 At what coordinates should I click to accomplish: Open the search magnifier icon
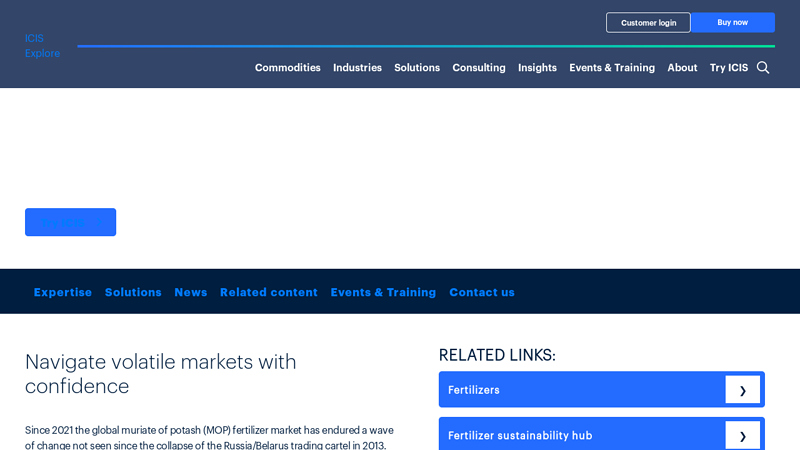763,67
